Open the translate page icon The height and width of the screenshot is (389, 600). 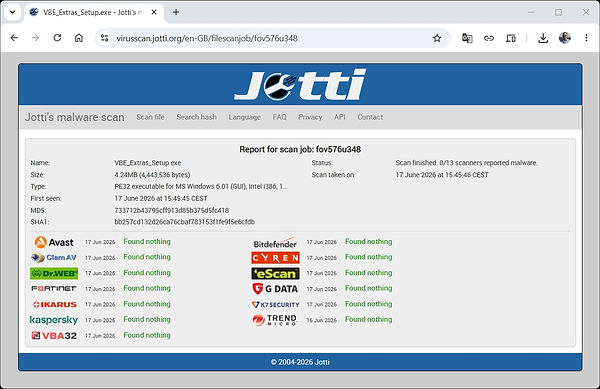467,38
